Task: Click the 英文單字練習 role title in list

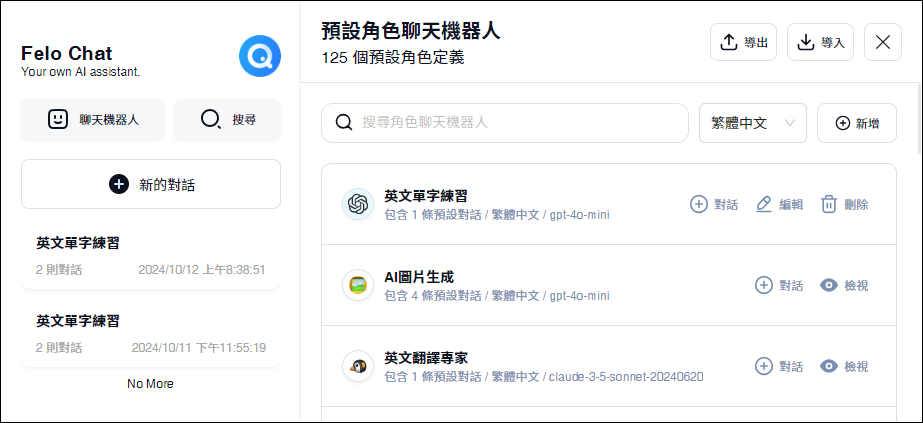Action: pos(426,196)
